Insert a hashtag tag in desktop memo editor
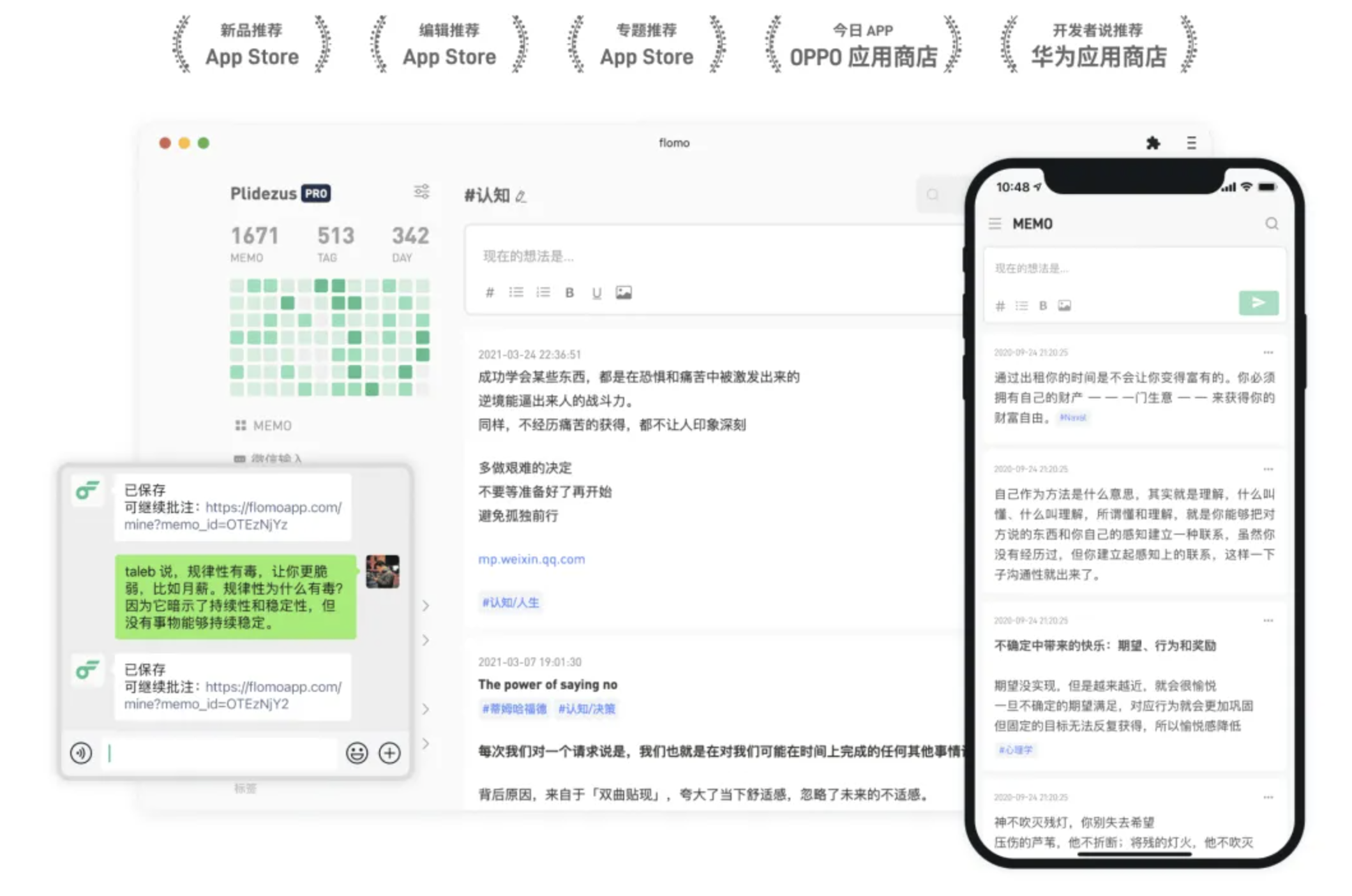 tap(490, 292)
